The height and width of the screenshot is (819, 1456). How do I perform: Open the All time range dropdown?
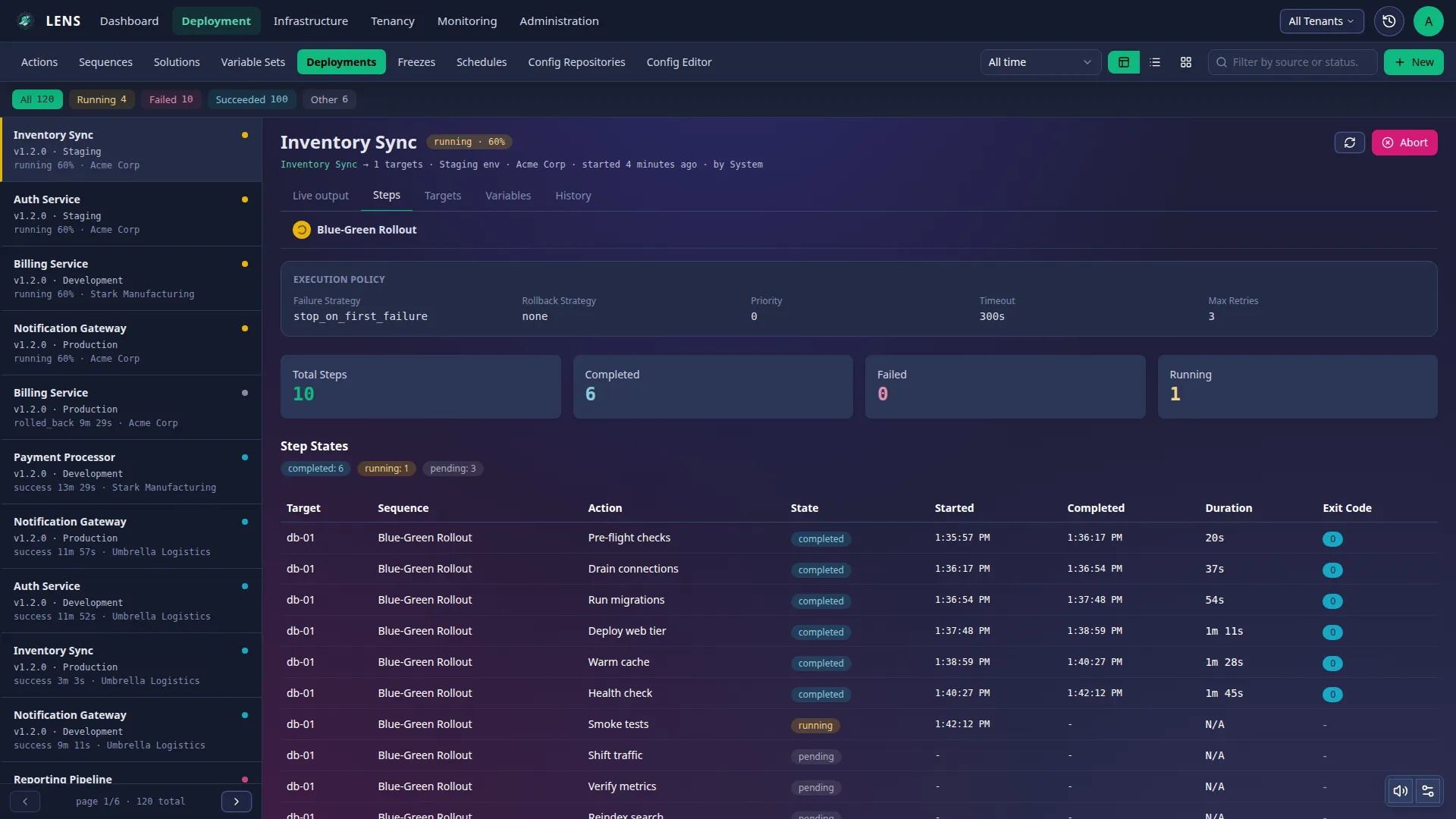[1040, 62]
